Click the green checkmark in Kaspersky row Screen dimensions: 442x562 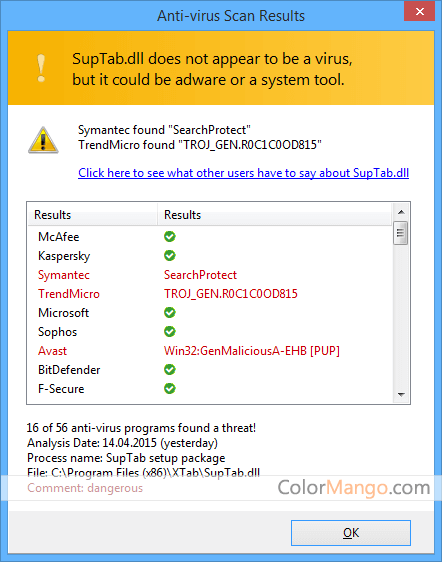[x=170, y=256]
